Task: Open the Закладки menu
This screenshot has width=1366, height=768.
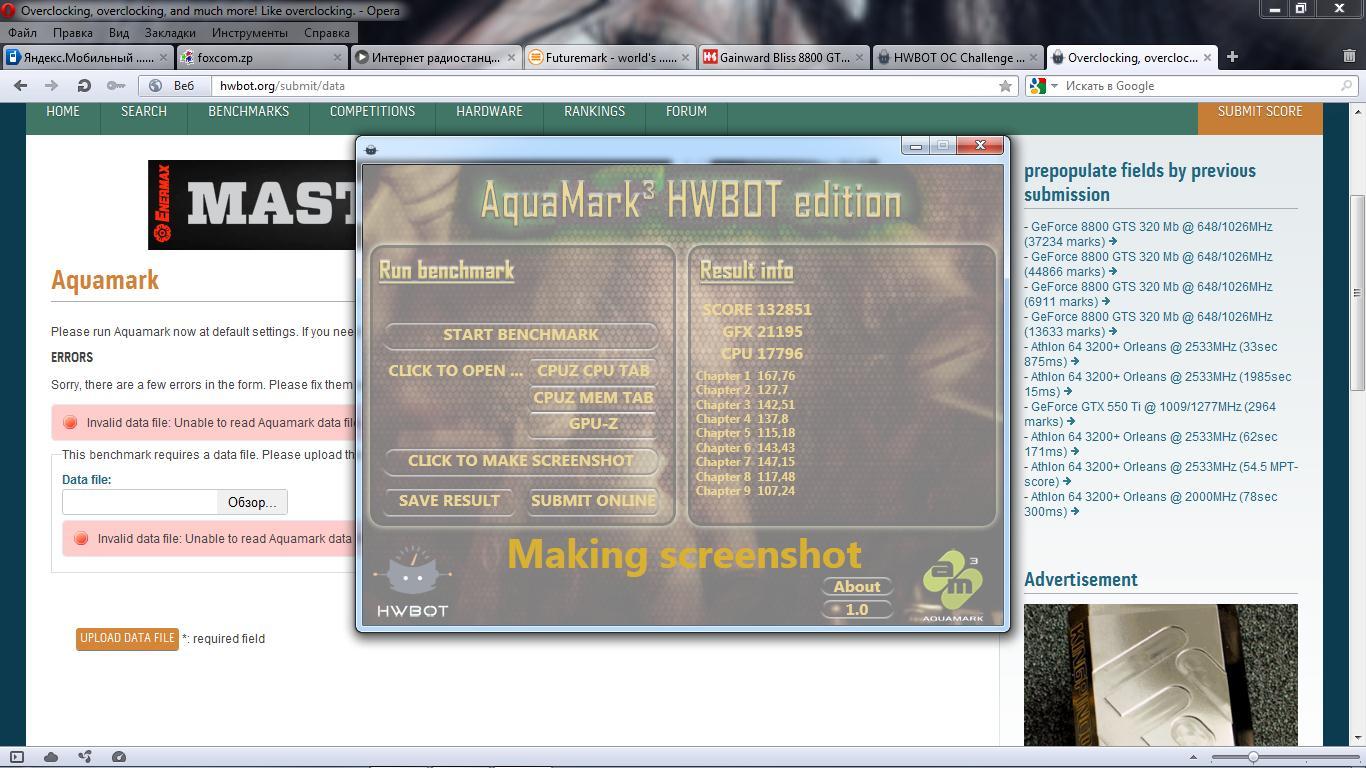Action: tap(170, 33)
